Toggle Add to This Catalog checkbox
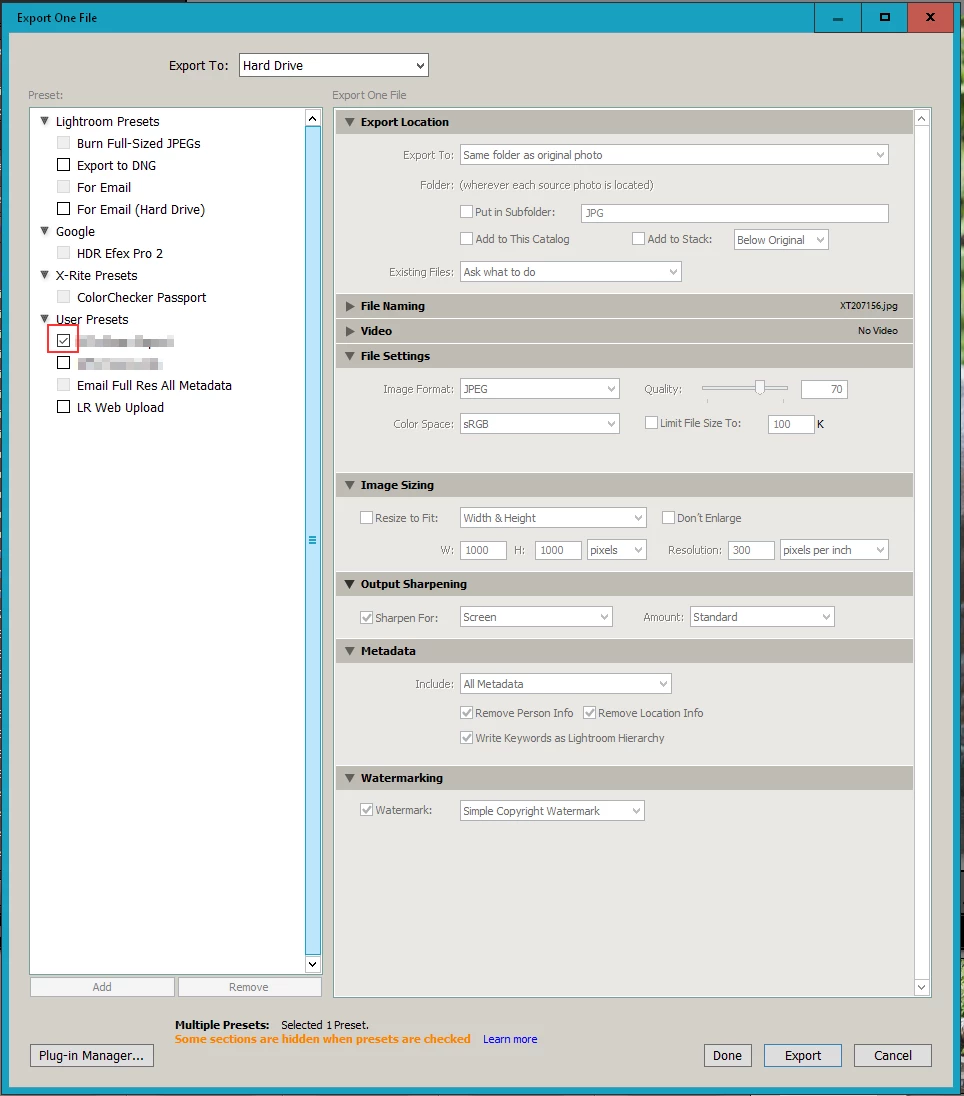Screen dimensions: 964x1096 click(466, 238)
